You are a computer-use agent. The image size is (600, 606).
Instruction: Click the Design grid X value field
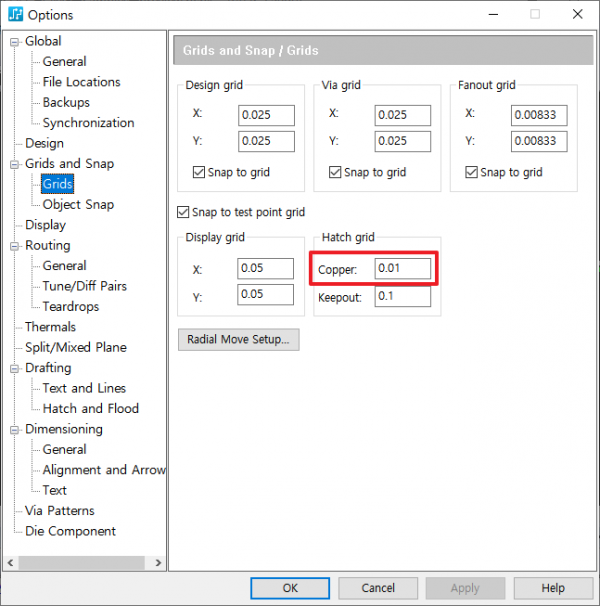pos(266,115)
